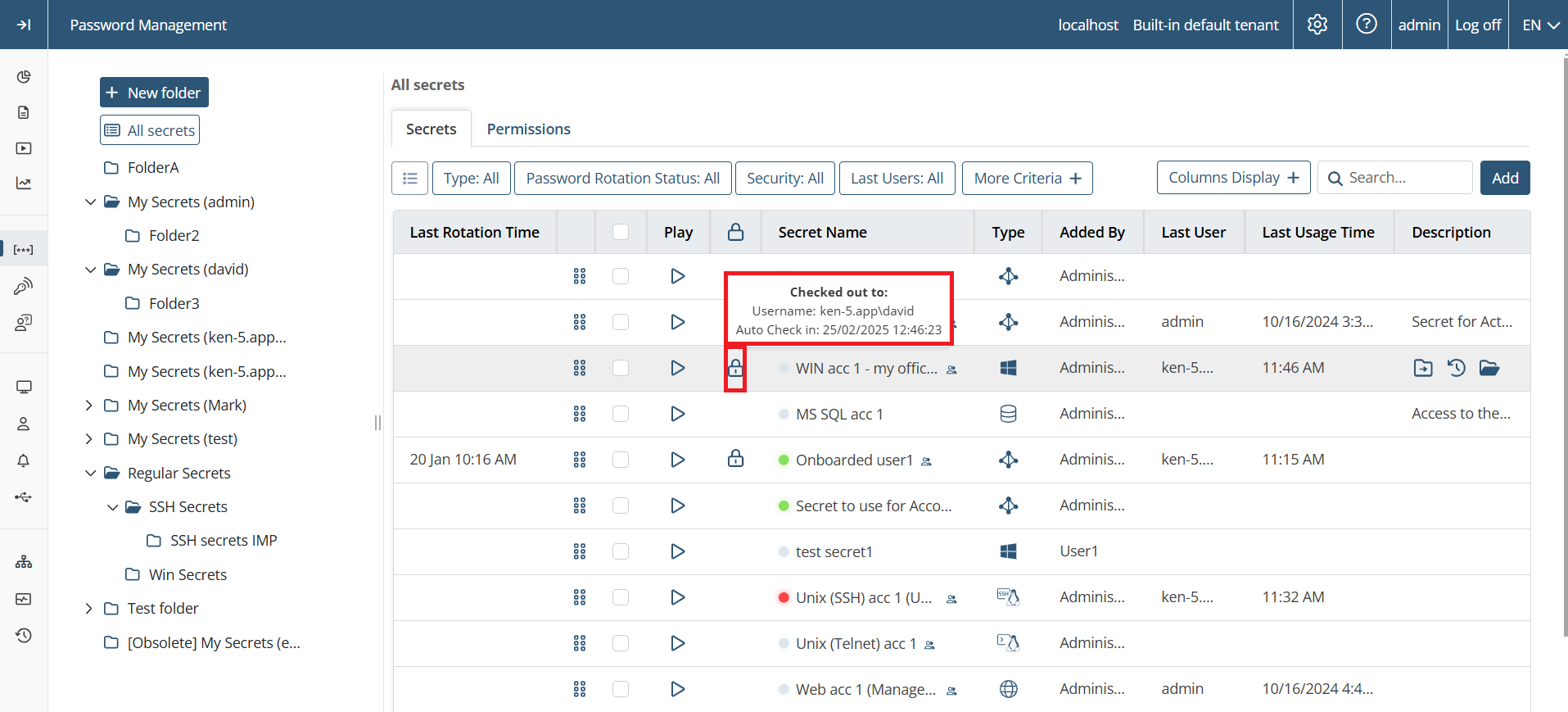Select SSH secrets IMP folder
The image size is (1568, 712).
(x=224, y=541)
